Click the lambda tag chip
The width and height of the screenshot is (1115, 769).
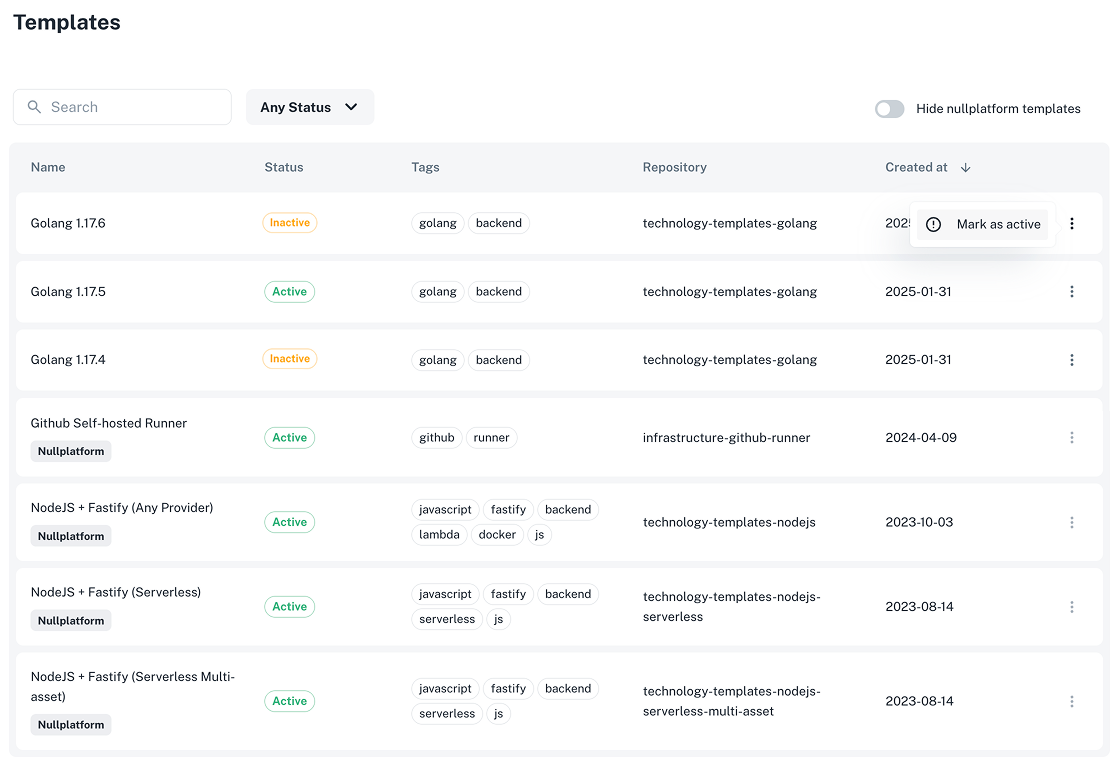(x=439, y=535)
